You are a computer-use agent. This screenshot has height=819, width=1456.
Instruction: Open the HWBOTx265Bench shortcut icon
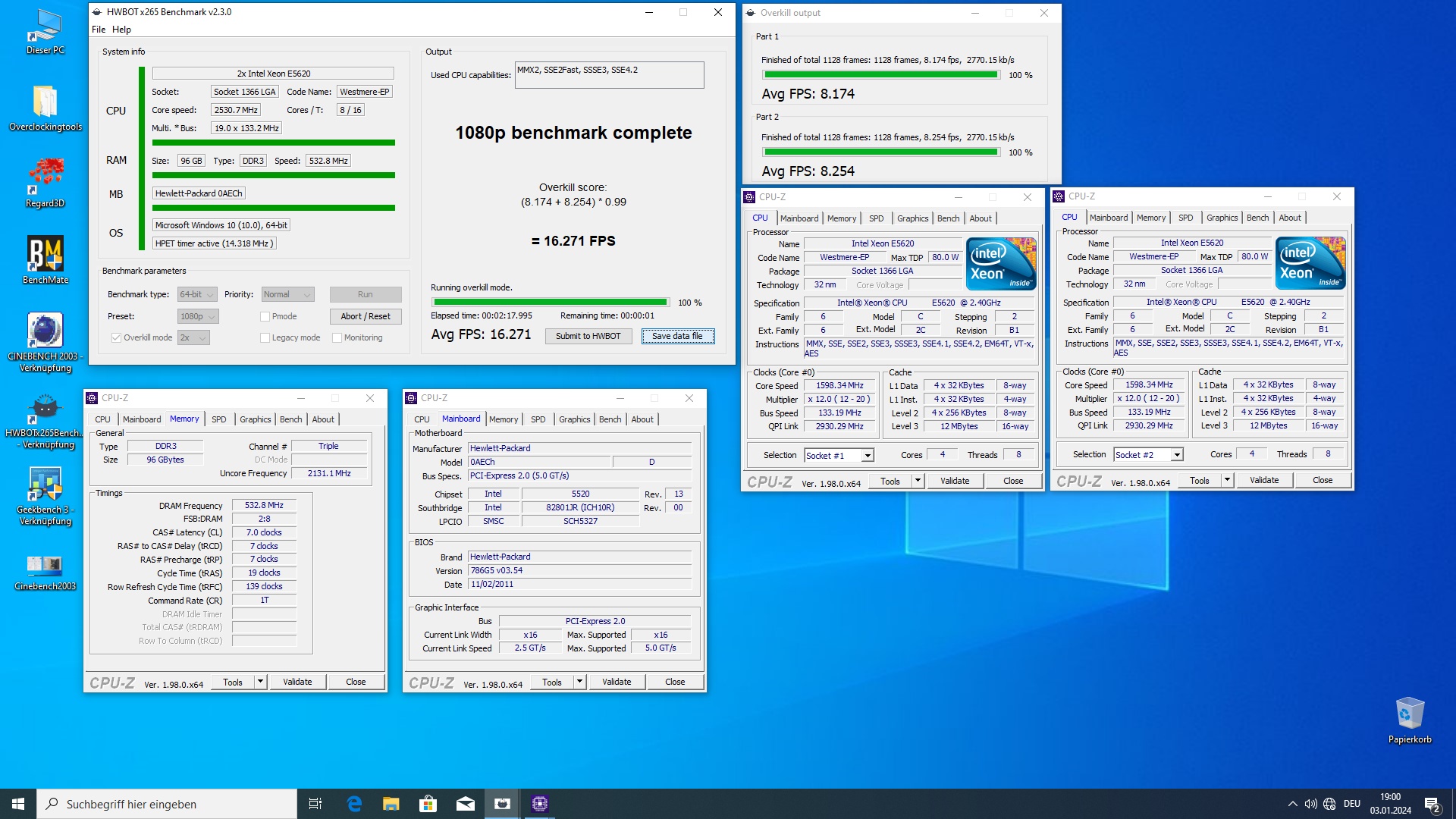click(45, 421)
